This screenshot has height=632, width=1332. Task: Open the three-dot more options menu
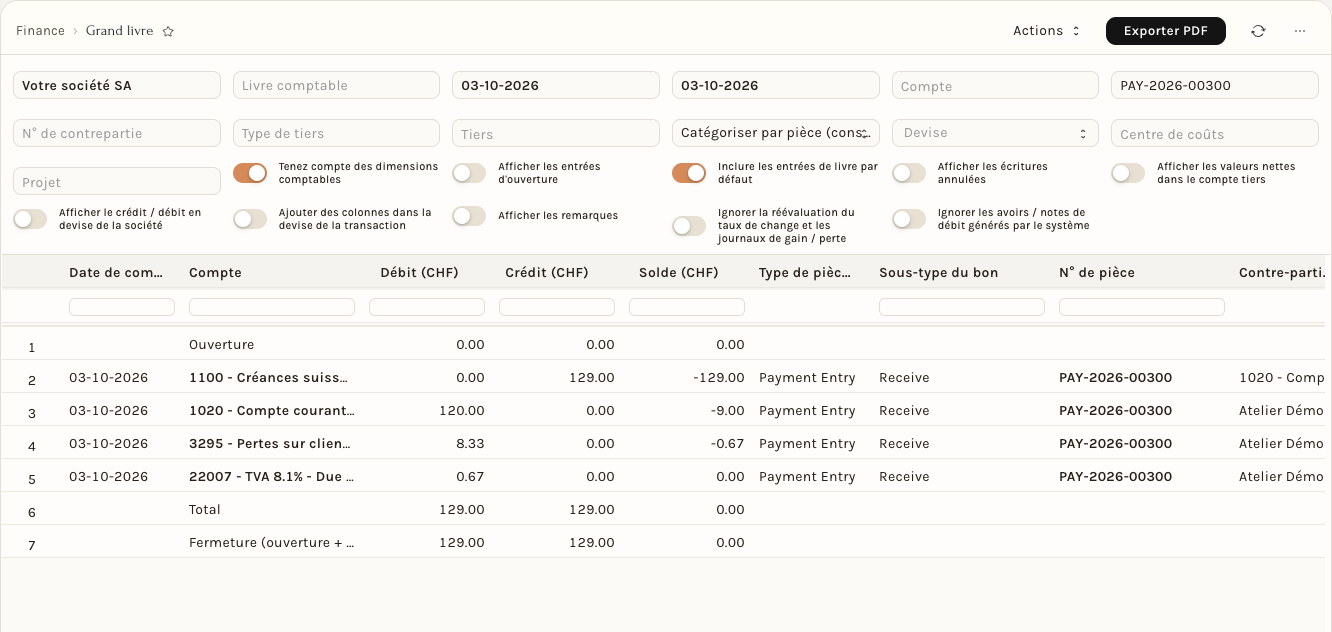[1300, 31]
